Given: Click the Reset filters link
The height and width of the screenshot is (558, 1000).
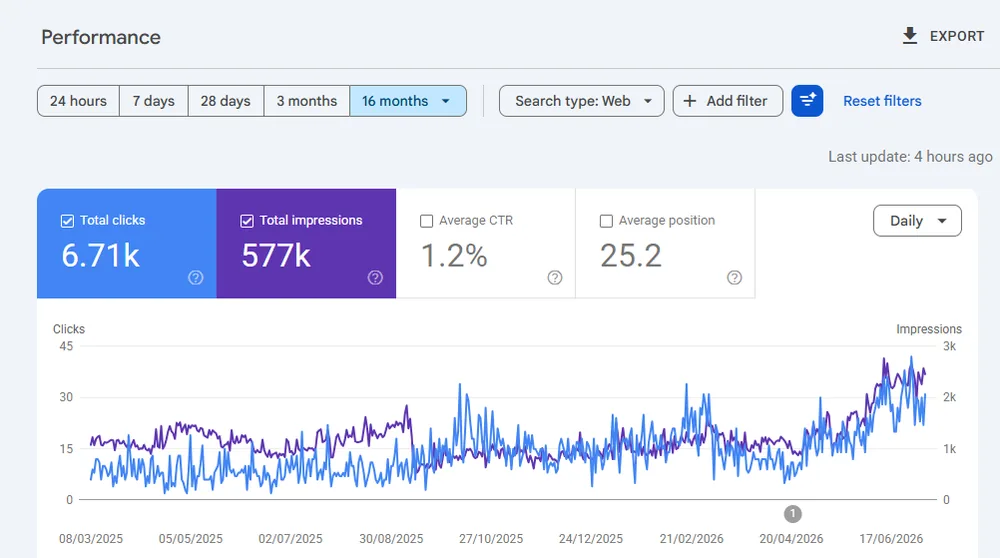Looking at the screenshot, I should click(882, 101).
